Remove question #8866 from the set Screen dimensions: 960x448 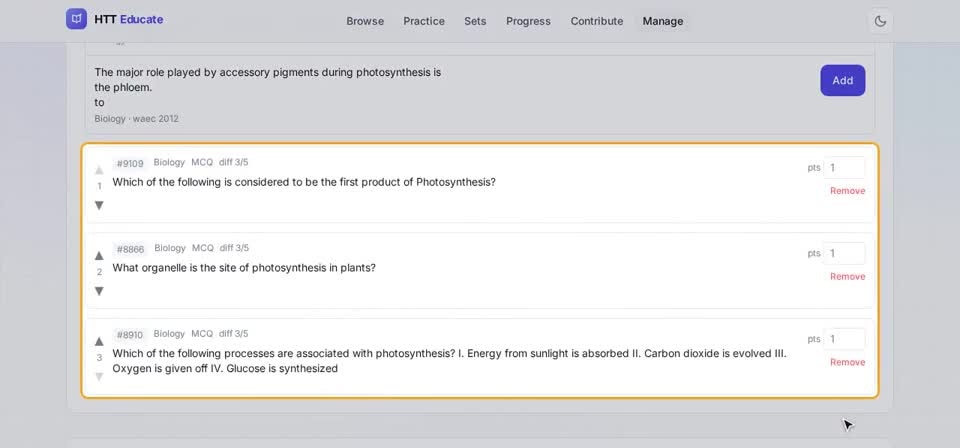(847, 277)
